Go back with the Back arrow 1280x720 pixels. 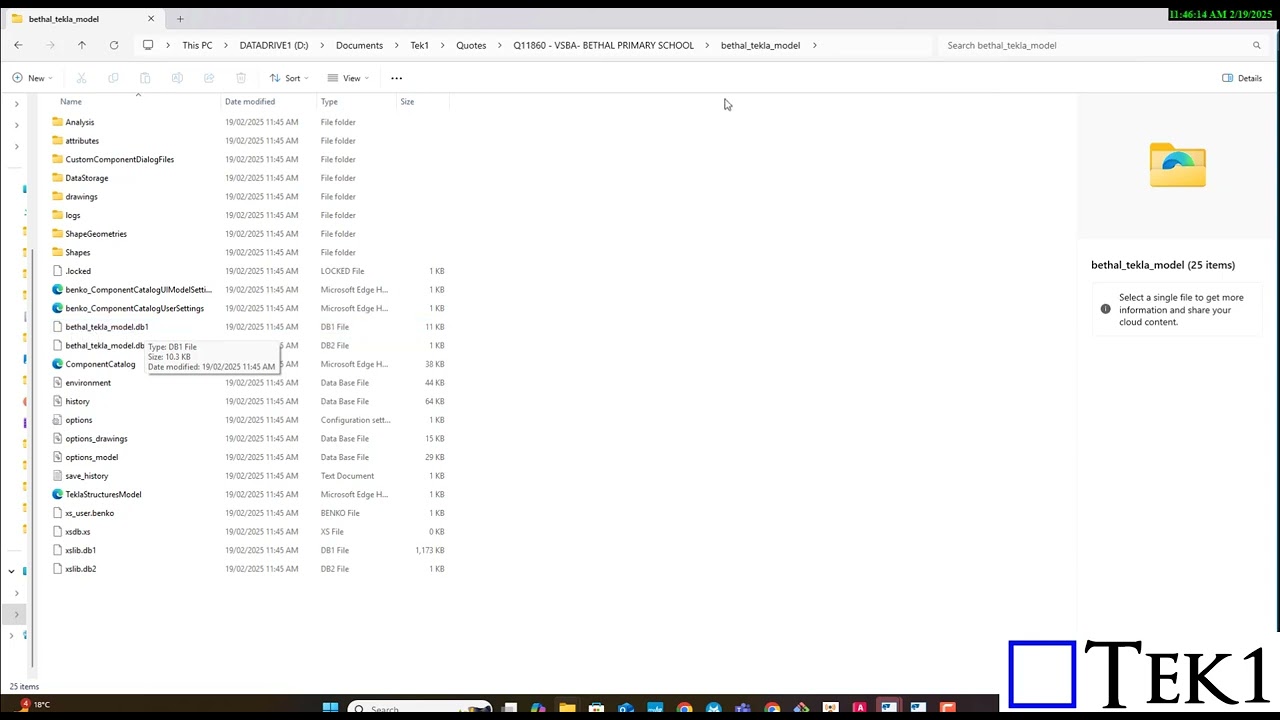click(x=18, y=45)
